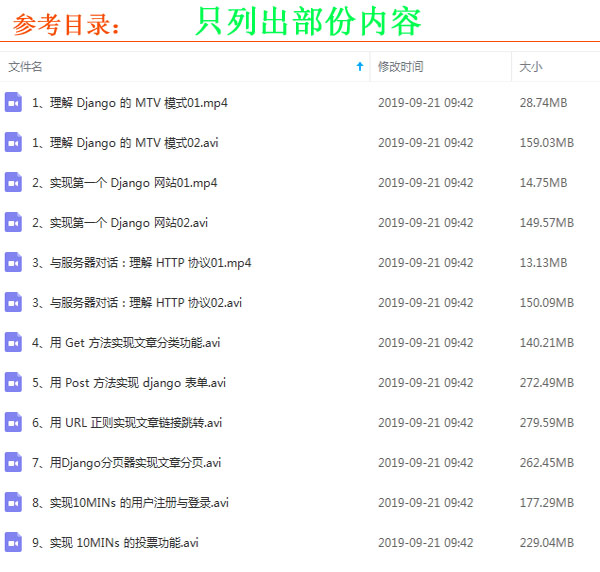Viewport: 600px width, 572px height.
Task: Click video icon for 实现第一个 Django 网站02.avi
Action: point(13,222)
